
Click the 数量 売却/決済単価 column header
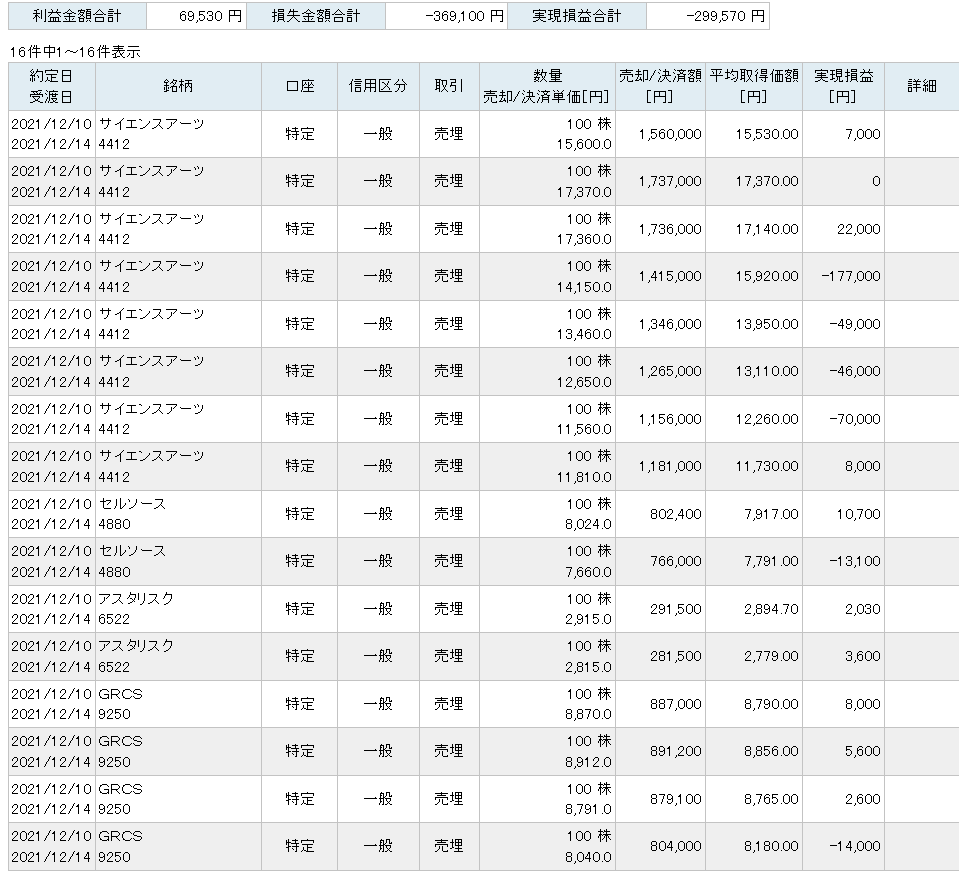click(547, 86)
